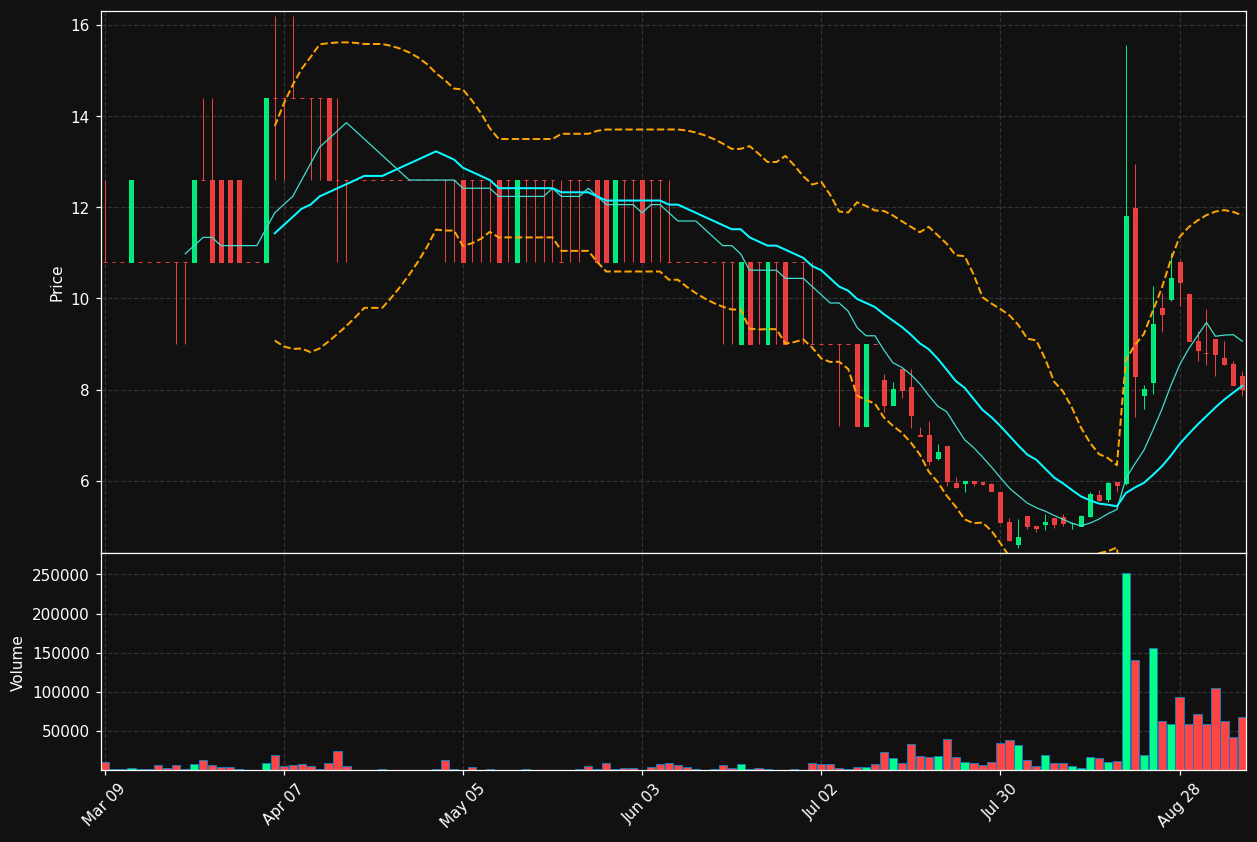Click the Apr 07 date label

[282, 803]
